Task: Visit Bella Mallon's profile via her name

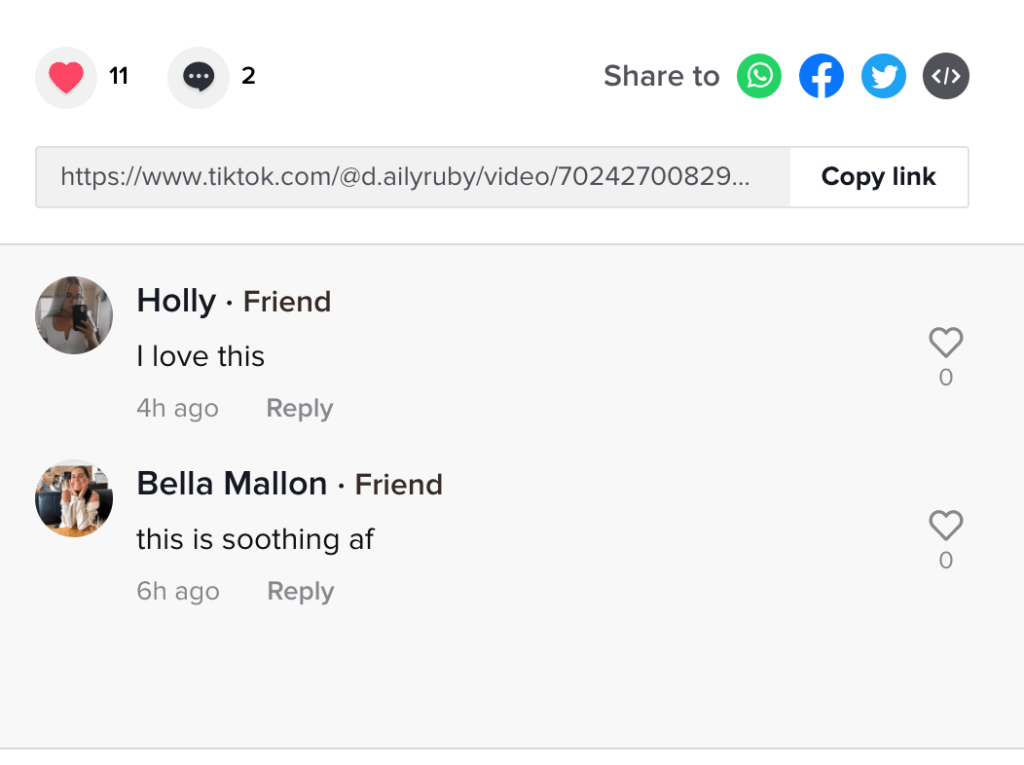Action: (231, 483)
